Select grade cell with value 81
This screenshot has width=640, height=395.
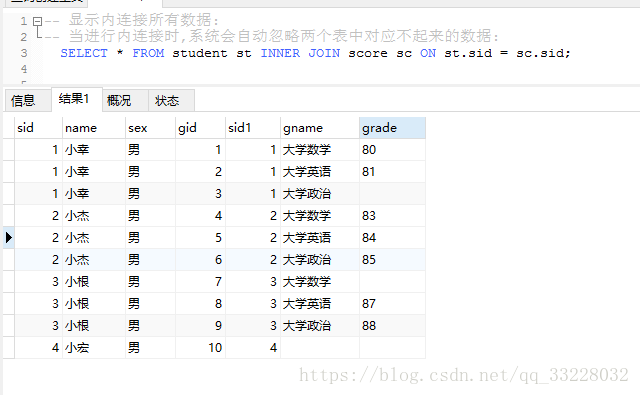(392, 172)
